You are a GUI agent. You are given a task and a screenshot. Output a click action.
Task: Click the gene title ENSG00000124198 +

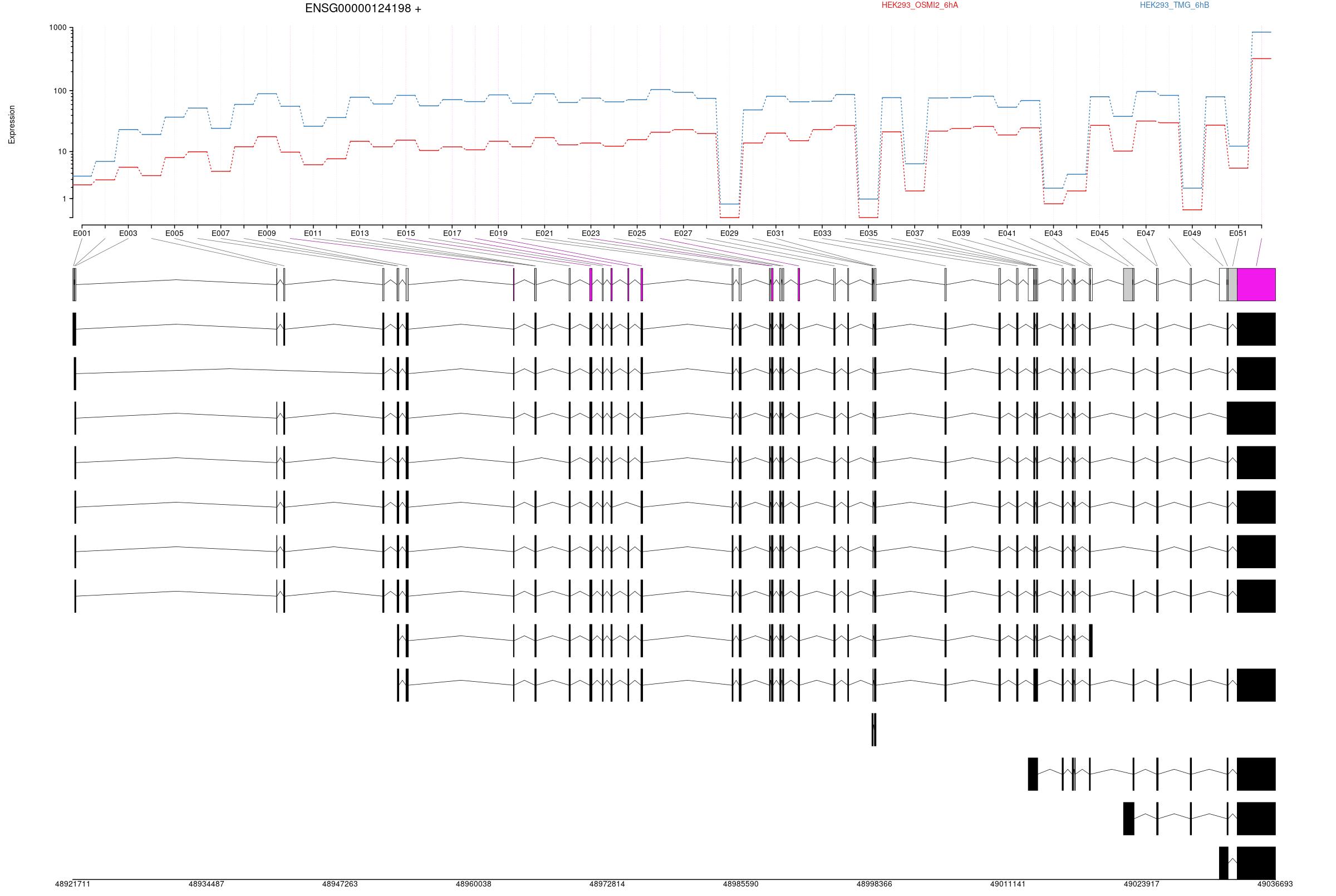tap(363, 8)
